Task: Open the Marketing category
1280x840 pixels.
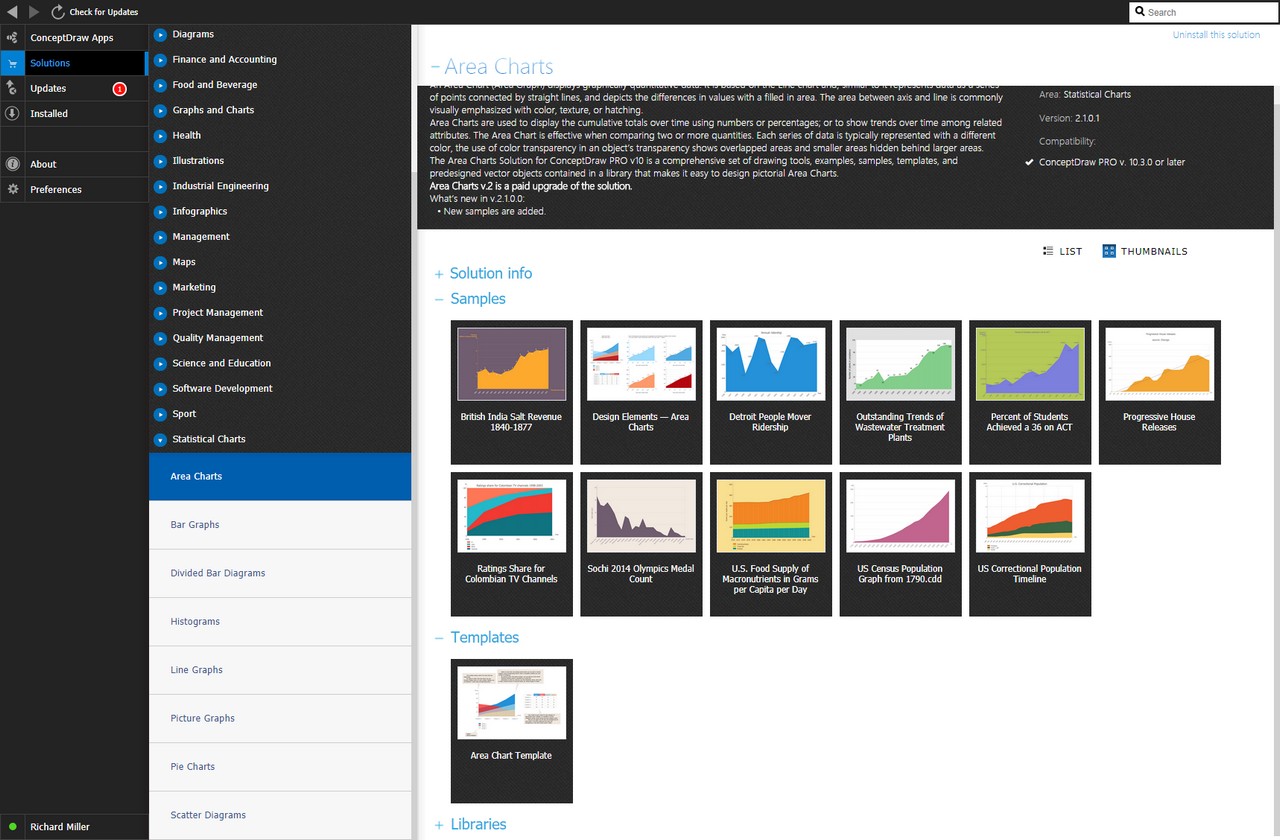Action: [194, 288]
